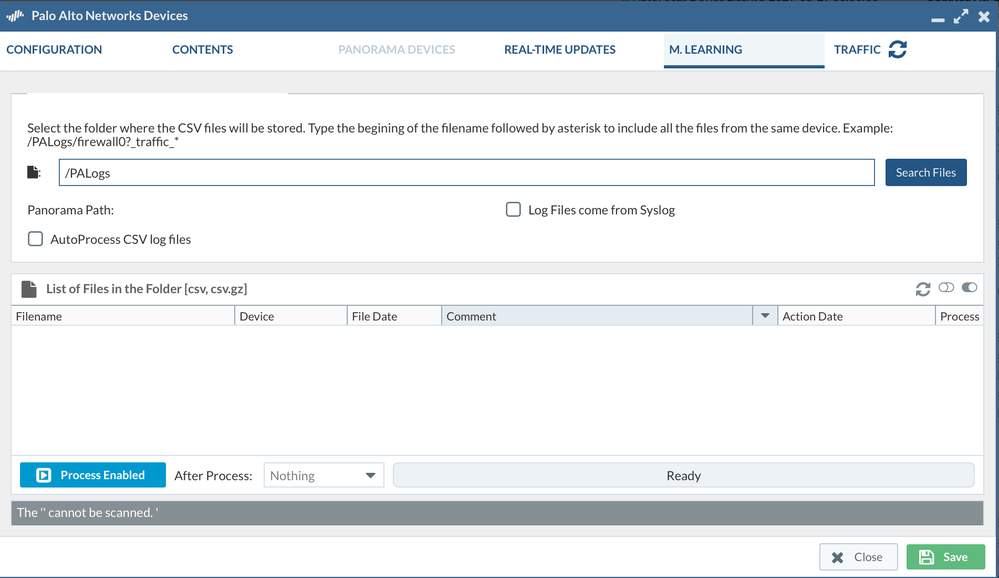The height and width of the screenshot is (578, 999).
Task: Close the dialog using the Close button
Action: [858, 557]
